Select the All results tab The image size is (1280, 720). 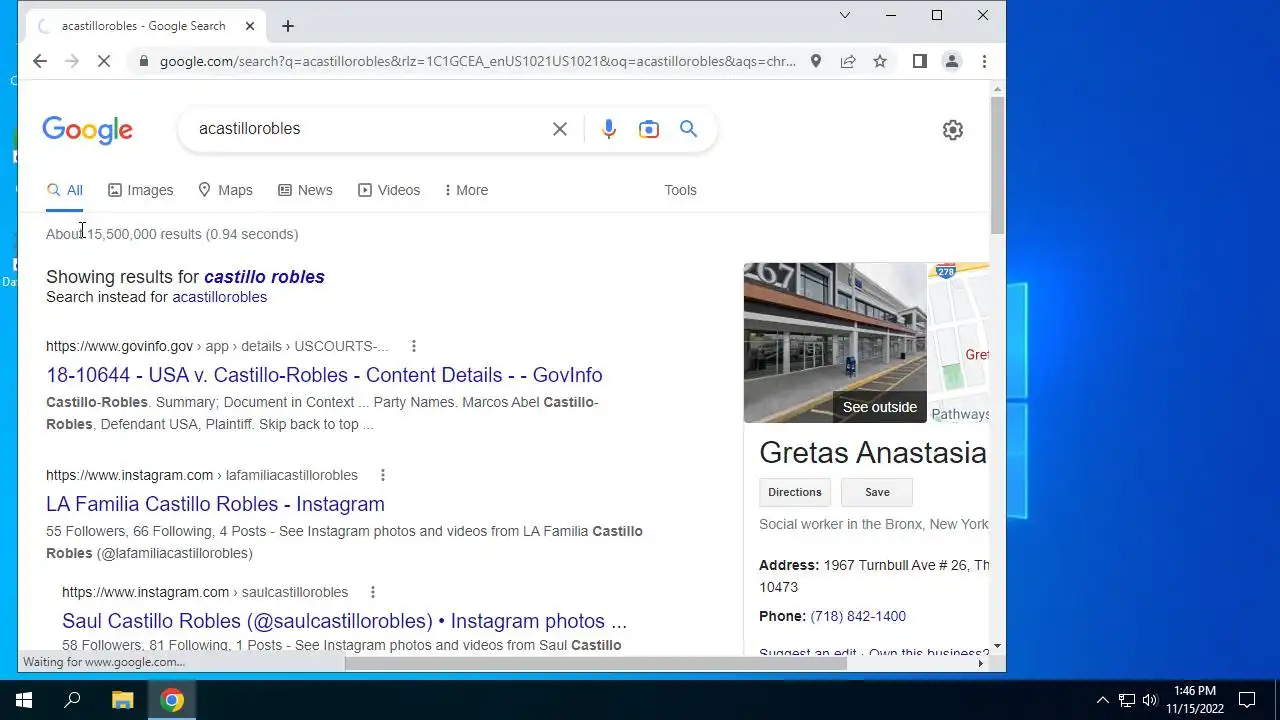pos(65,190)
